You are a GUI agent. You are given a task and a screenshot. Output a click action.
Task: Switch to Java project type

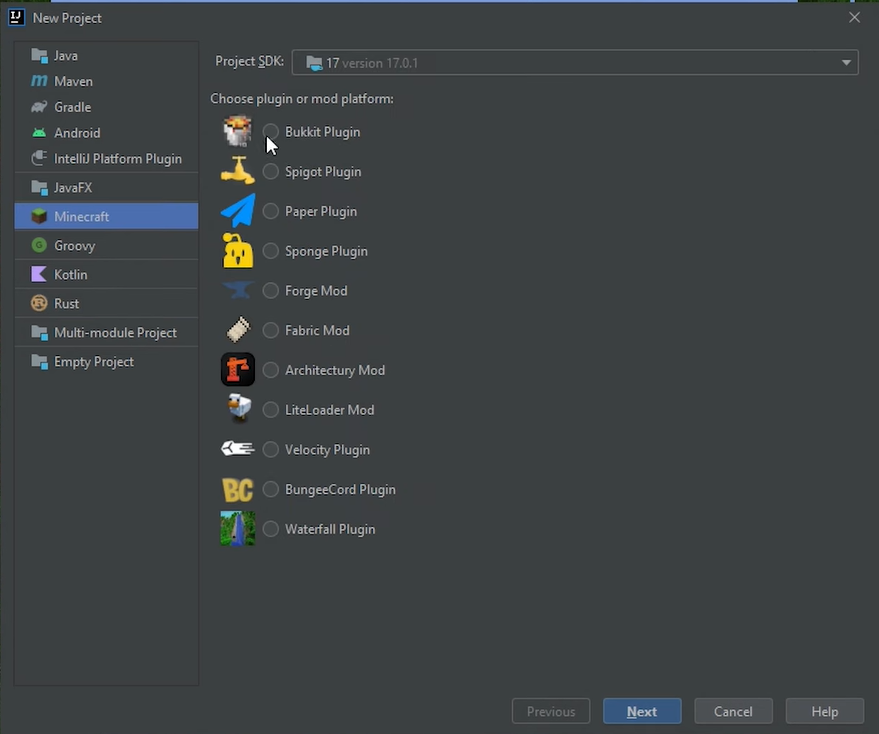tap(107, 56)
